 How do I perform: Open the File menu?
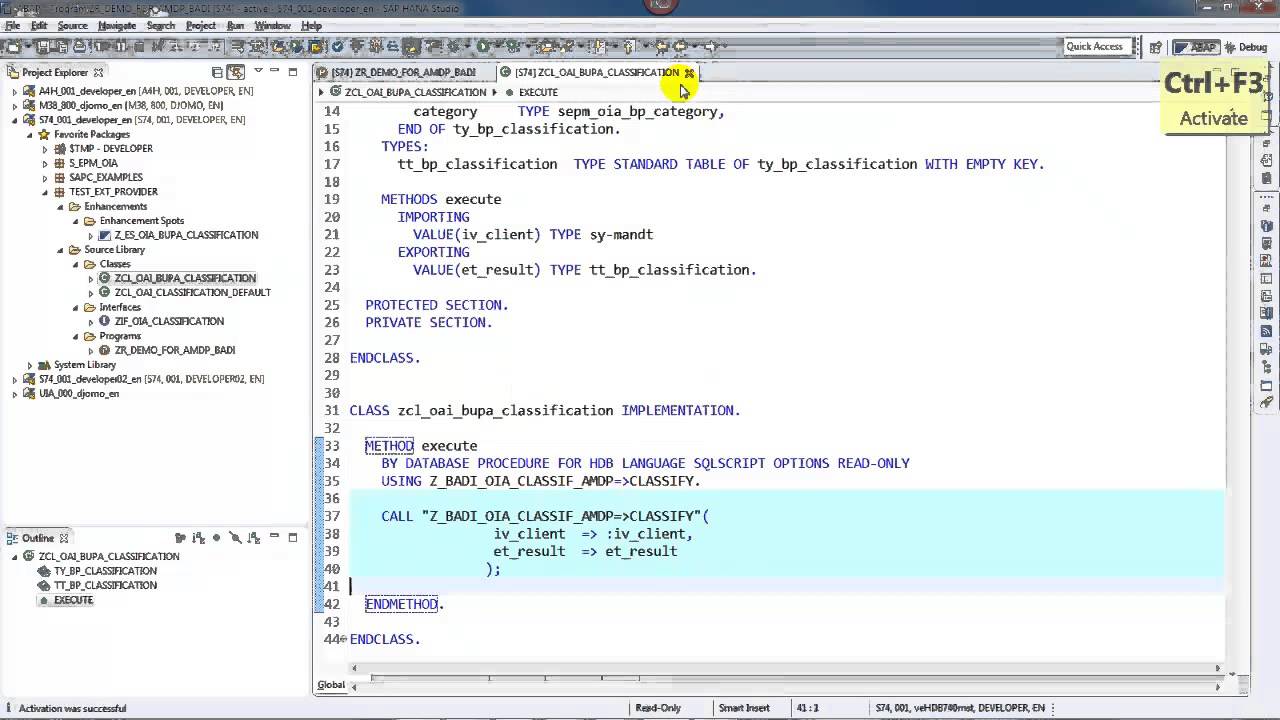pyautogui.click(x=12, y=25)
